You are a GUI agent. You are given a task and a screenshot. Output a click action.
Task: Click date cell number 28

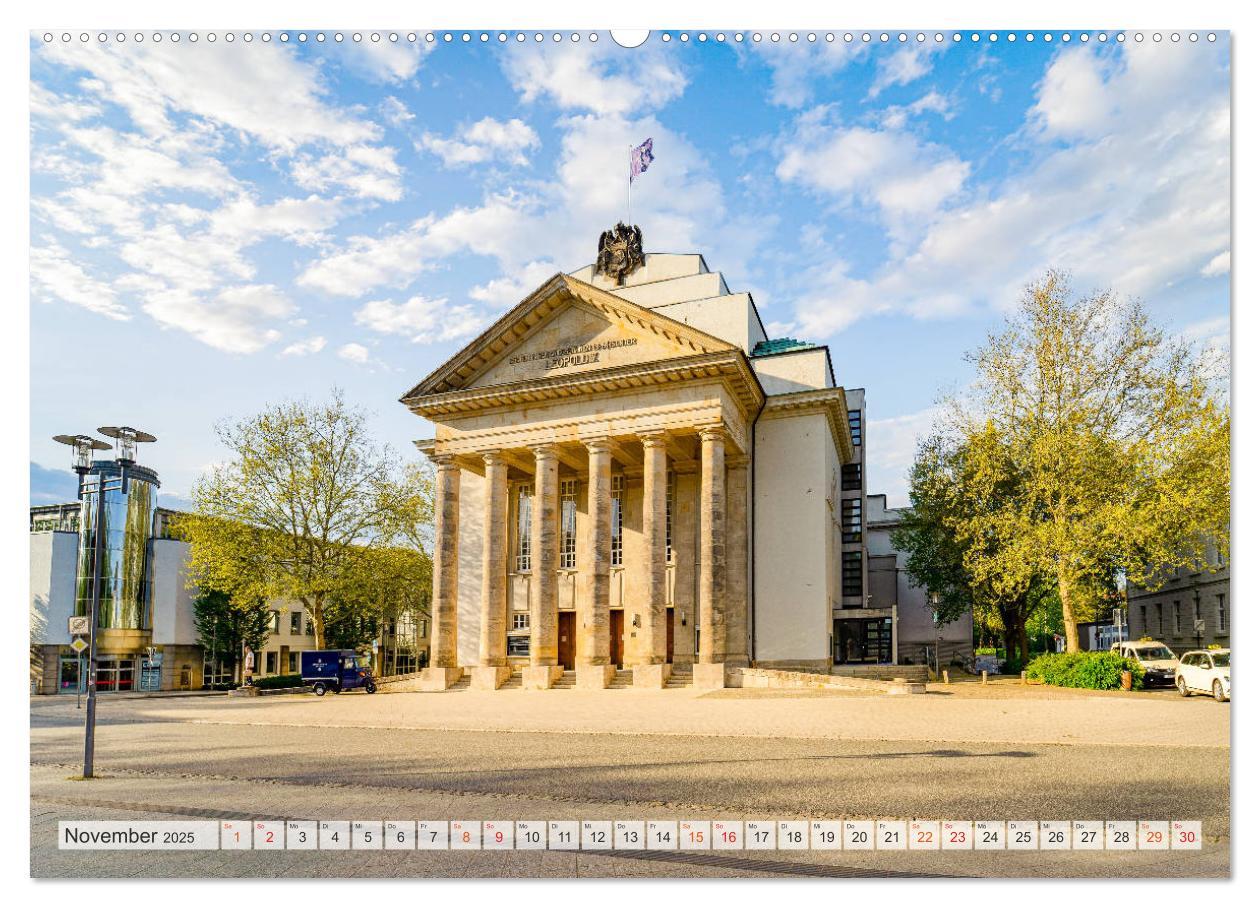point(1120,836)
